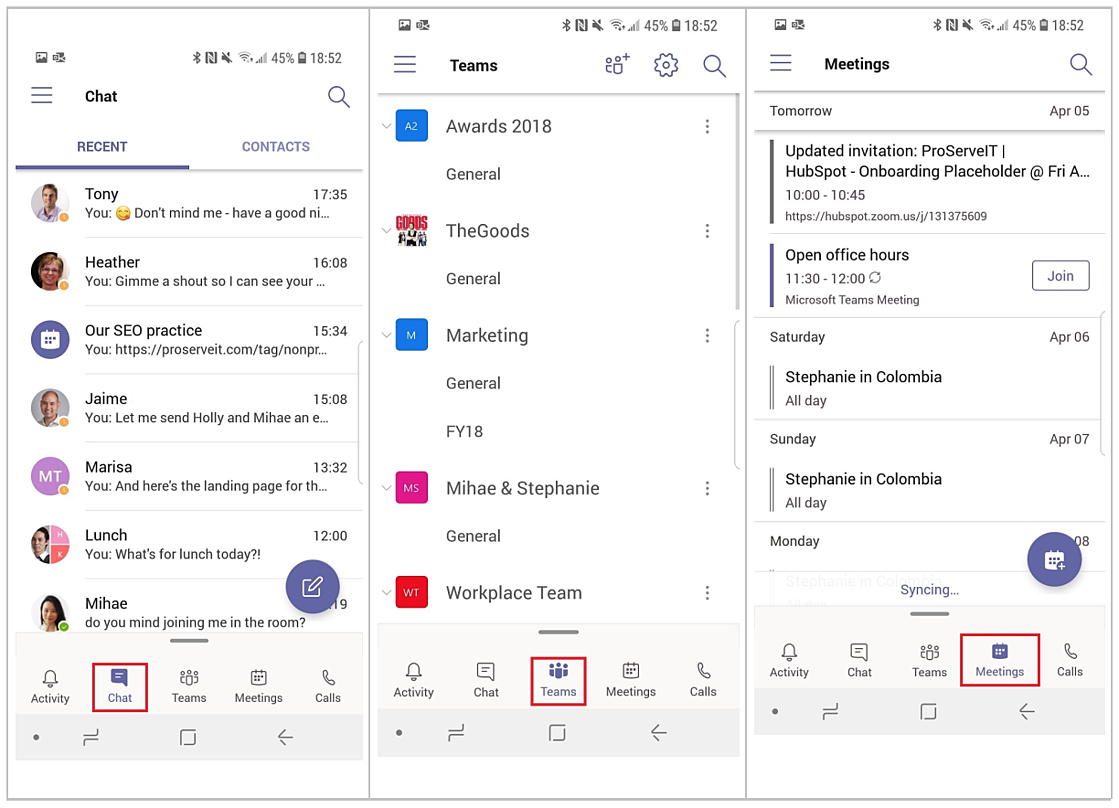Select highlighted Chat tab in Chat screen
This screenshot has width=1119, height=808.
[120, 687]
